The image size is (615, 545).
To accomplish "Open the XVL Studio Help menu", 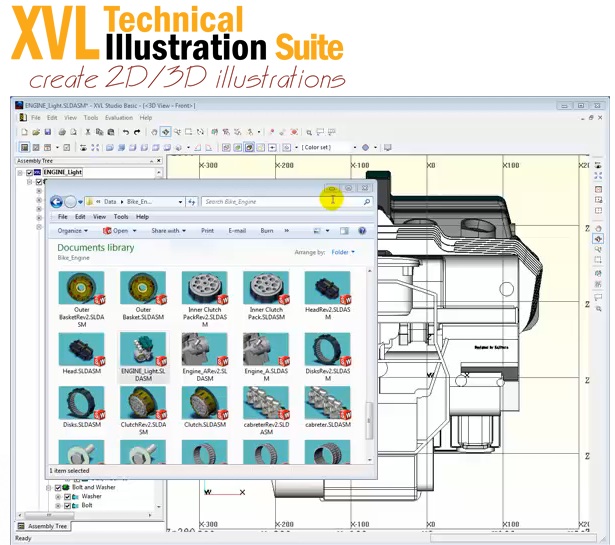I will pyautogui.click(x=146, y=118).
